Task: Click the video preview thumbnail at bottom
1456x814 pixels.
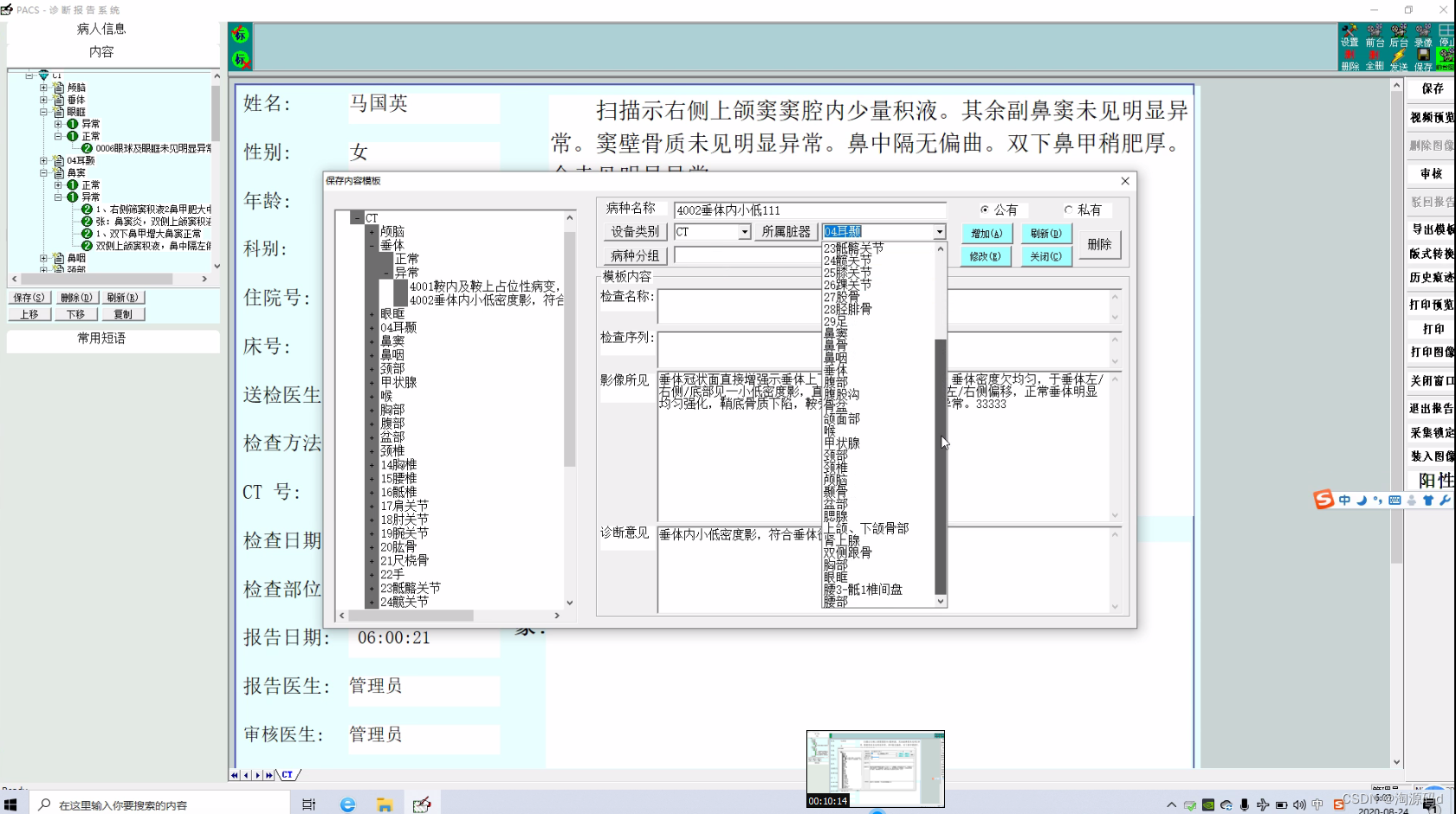Action: pos(875,769)
